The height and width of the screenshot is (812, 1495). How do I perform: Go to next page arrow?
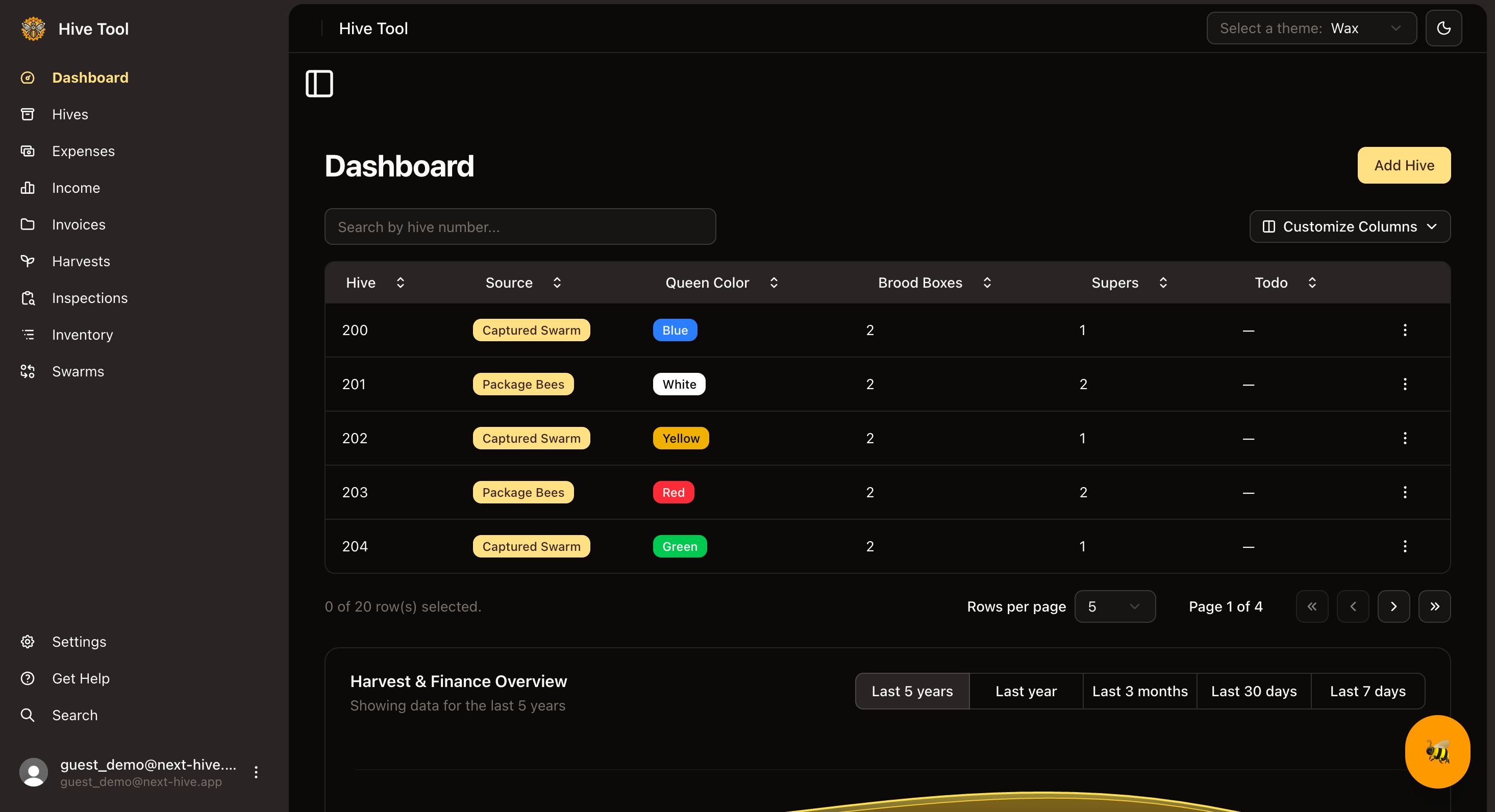pos(1393,606)
